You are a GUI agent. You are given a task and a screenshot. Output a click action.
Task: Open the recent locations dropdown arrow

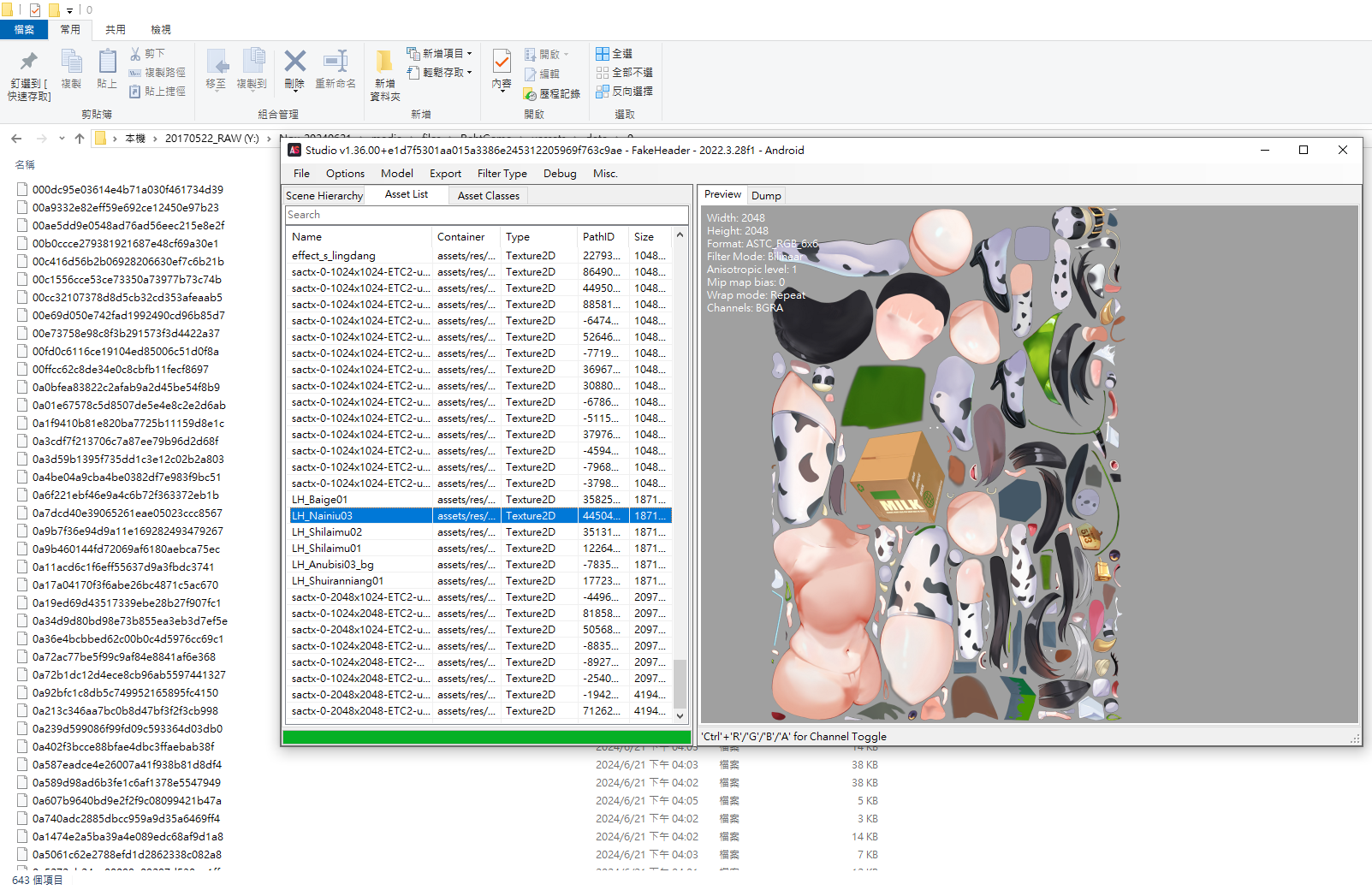pos(62,138)
